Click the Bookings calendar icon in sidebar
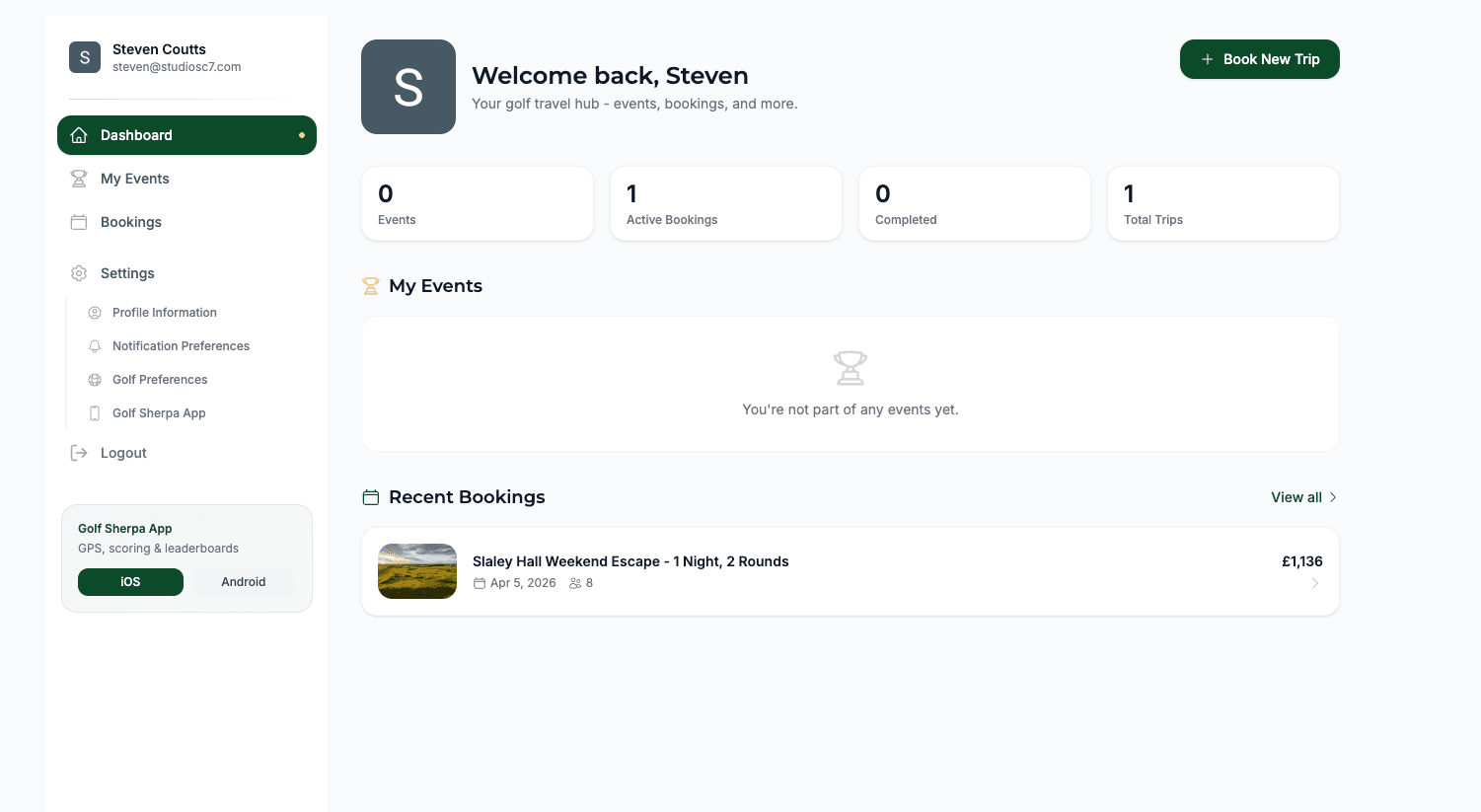Screen dimensions: 1481x812 pyautogui.click(x=79, y=222)
